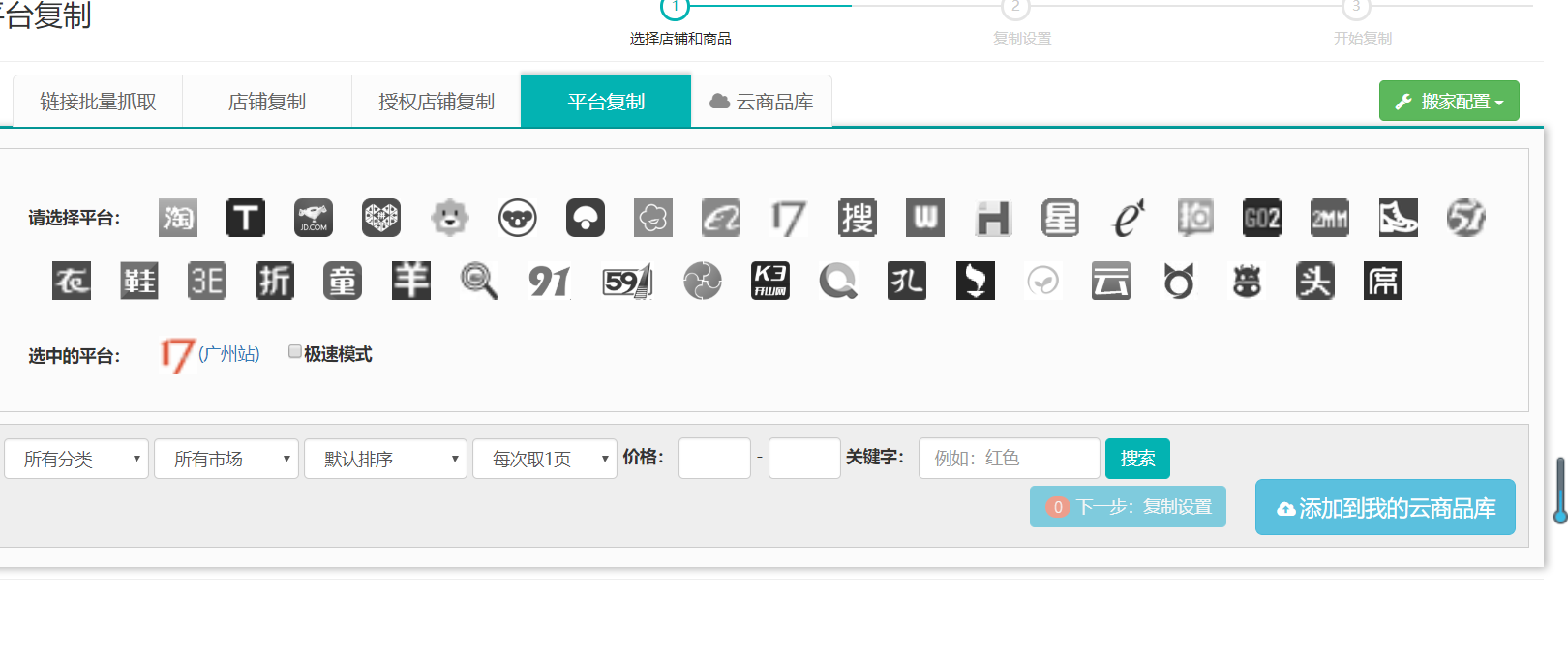Viewport: 1568px width, 656px height.
Task: Choose the cursive e platform icon
Action: point(1129,218)
